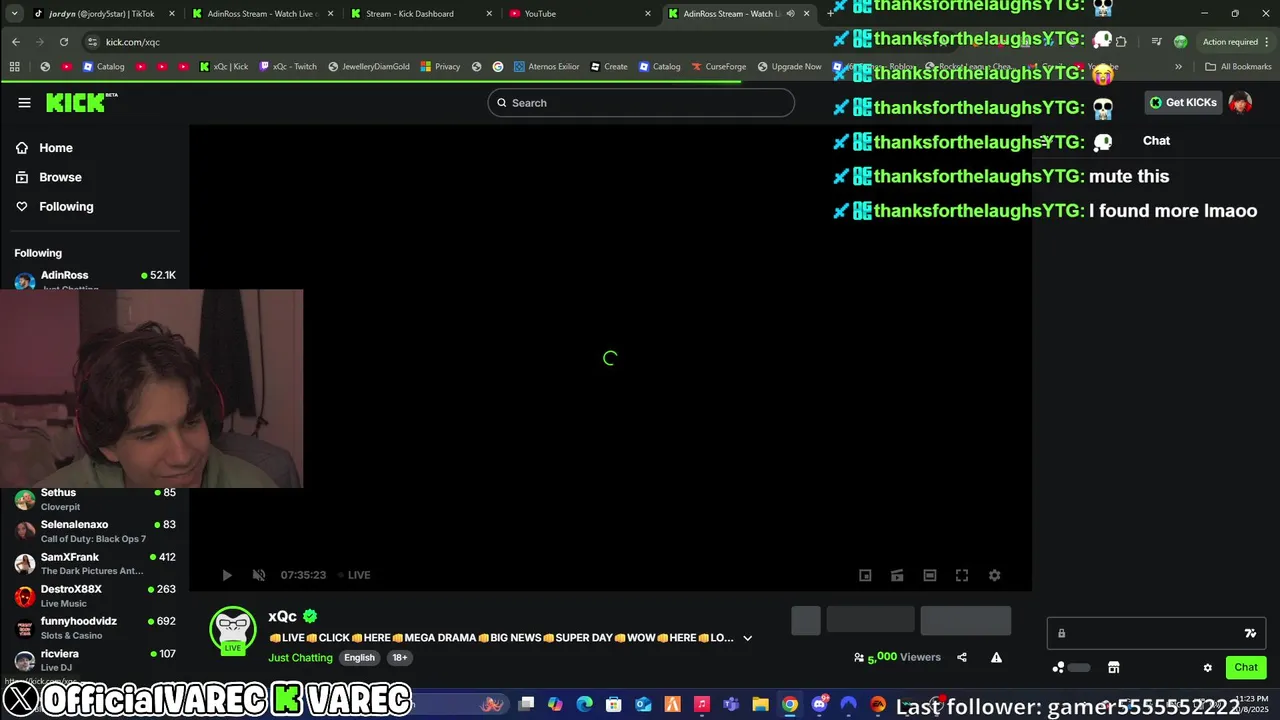This screenshot has width=1280, height=720.
Task: Go back in browser history
Action: [15, 42]
